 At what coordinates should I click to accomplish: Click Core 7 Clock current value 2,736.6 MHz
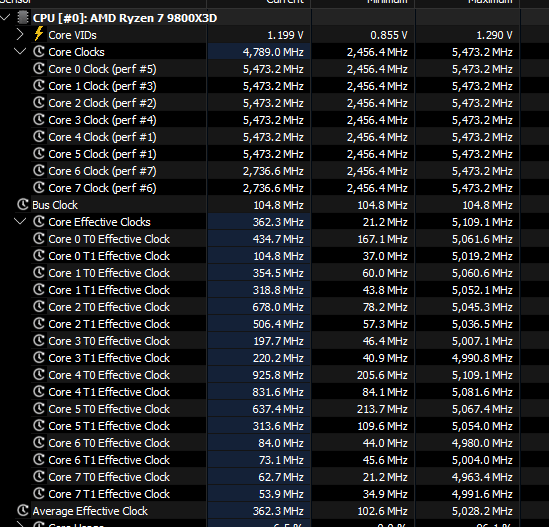[273, 188]
